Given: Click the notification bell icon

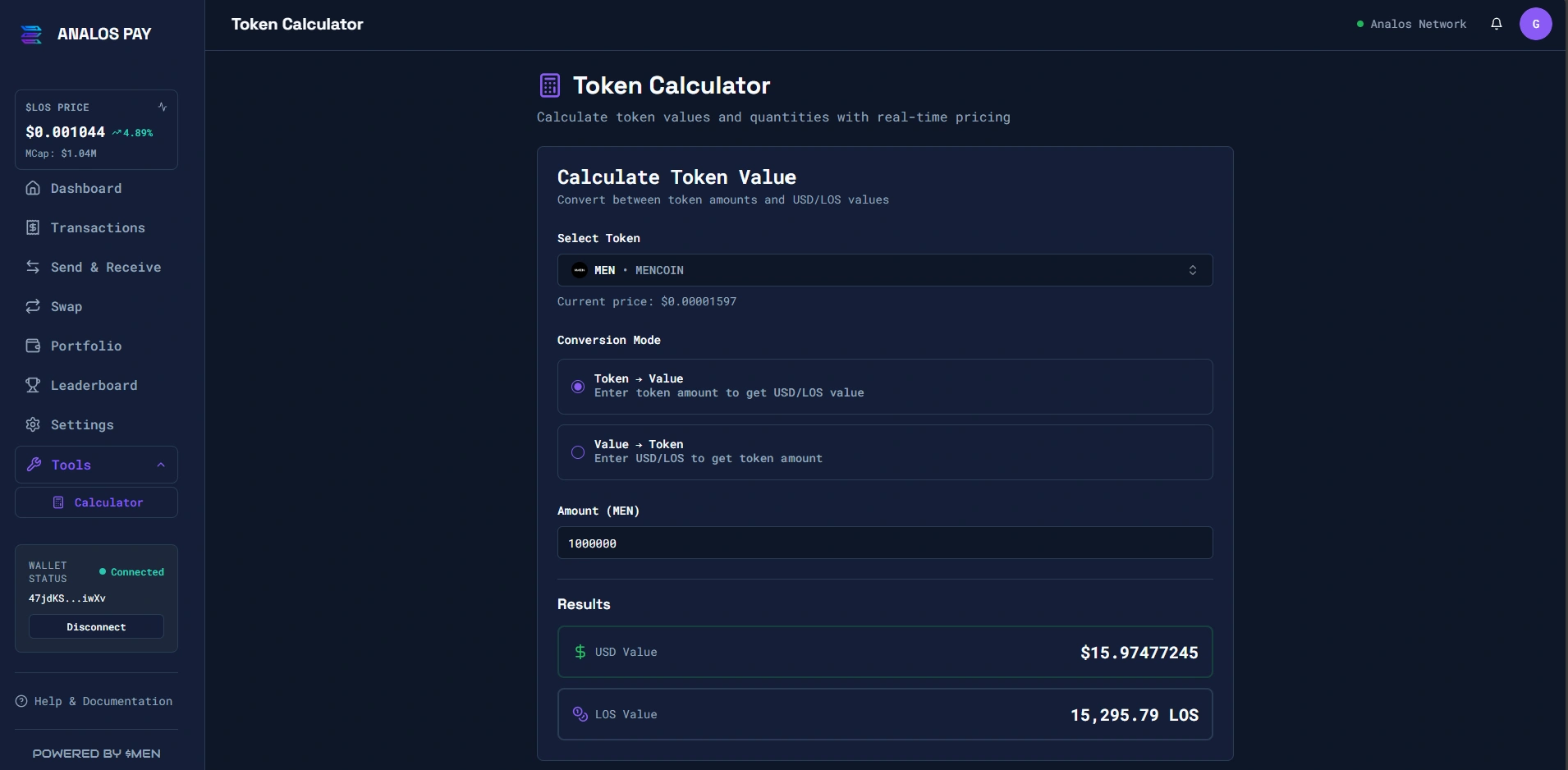Looking at the screenshot, I should coord(1496,24).
